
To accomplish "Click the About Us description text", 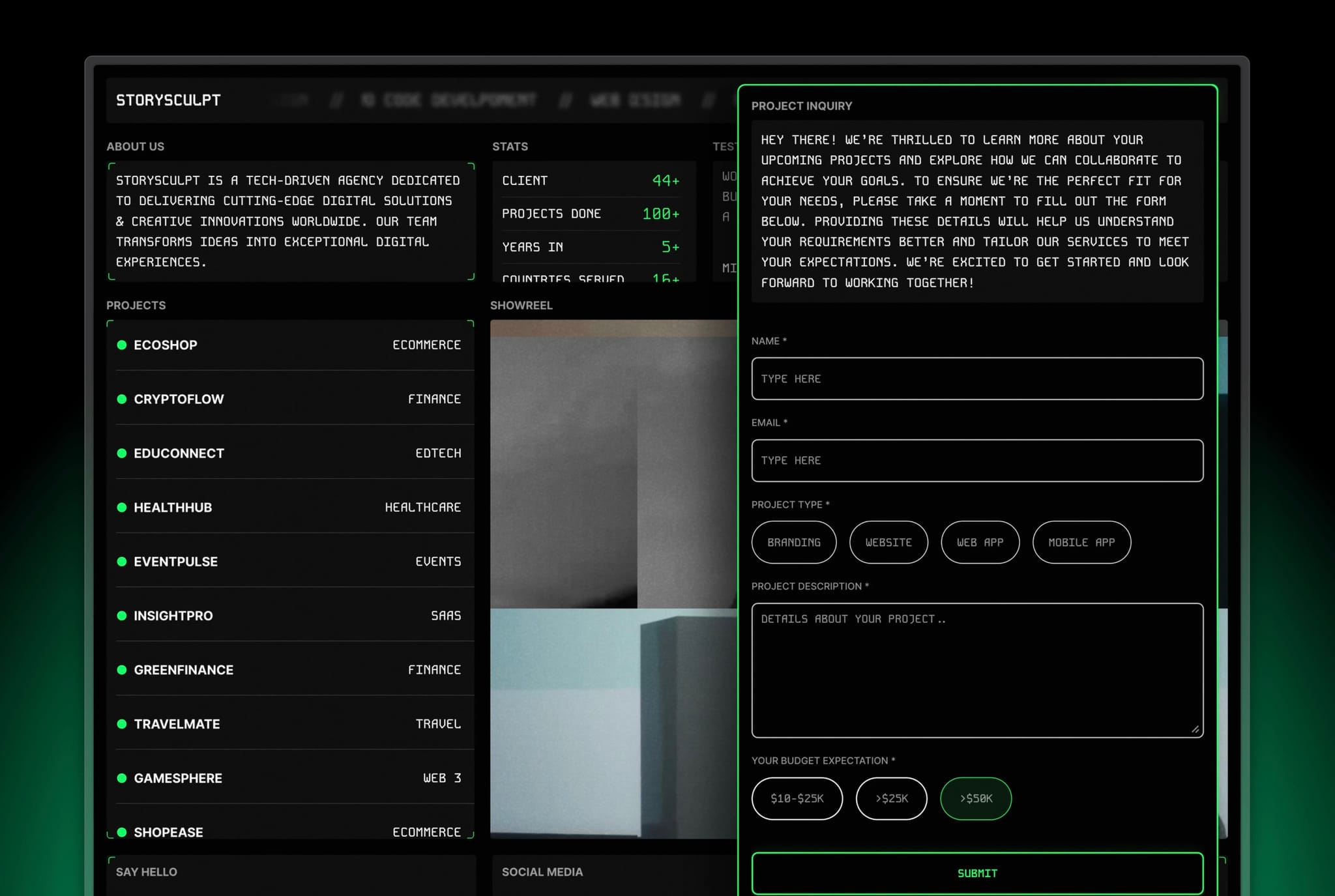I will click(x=287, y=221).
